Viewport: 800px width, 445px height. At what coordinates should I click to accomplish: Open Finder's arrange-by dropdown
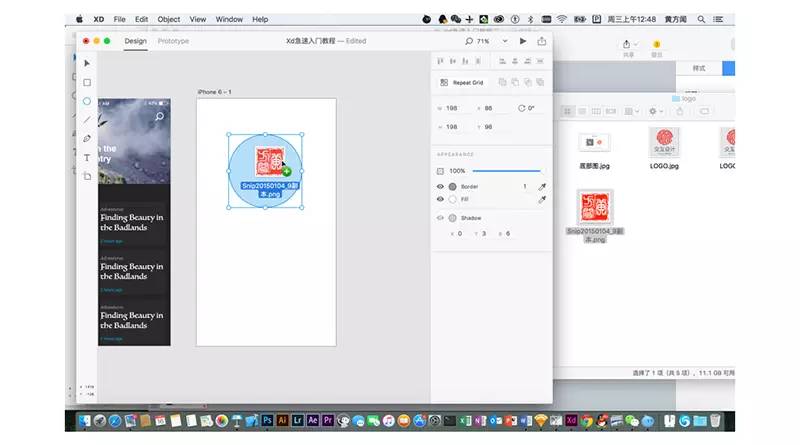point(632,111)
